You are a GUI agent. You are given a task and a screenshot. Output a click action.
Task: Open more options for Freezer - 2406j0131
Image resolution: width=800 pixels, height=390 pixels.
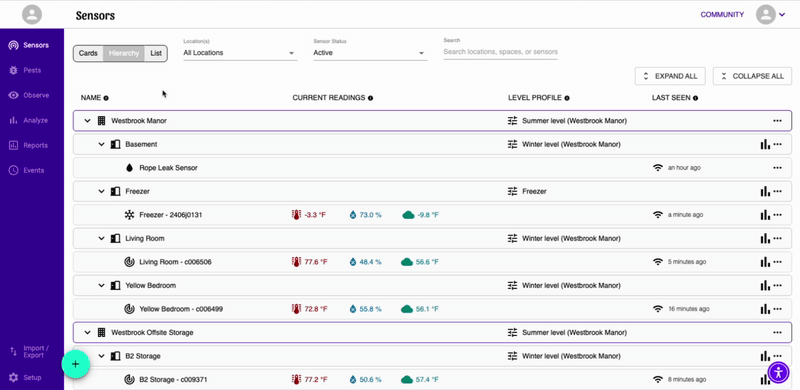[777, 215]
